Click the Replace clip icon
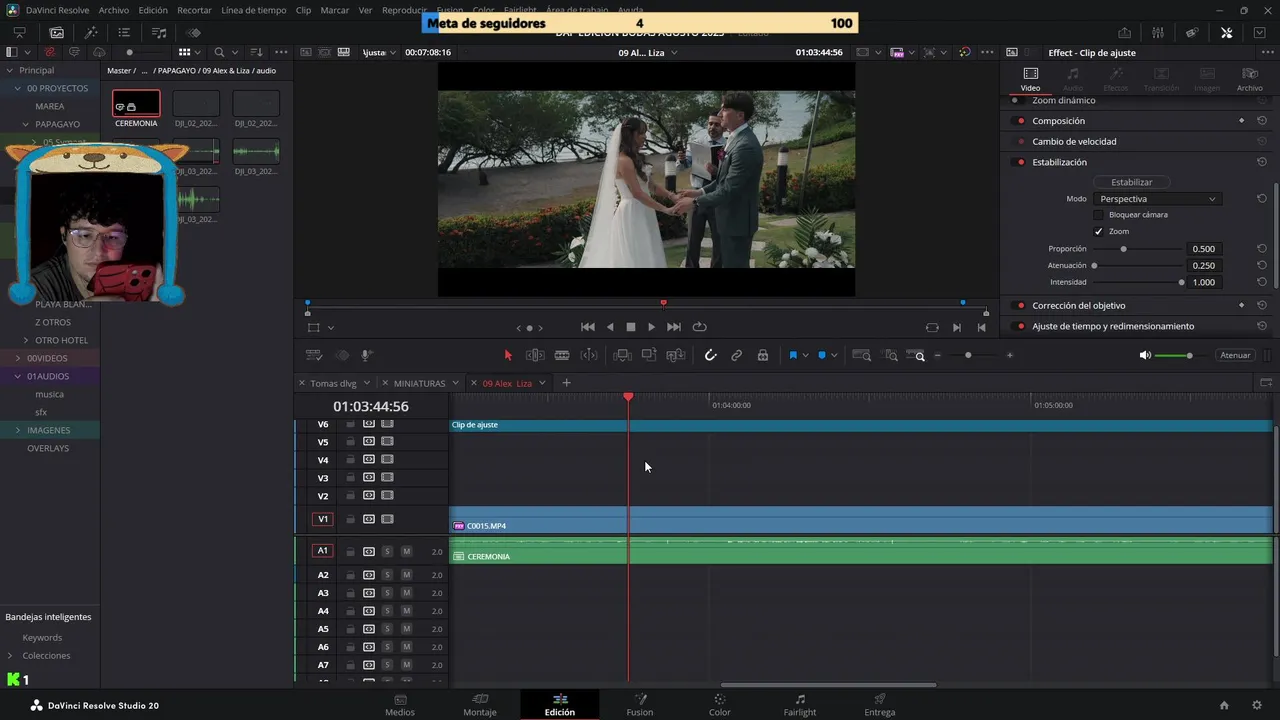The width and height of the screenshot is (1280, 720). [x=676, y=355]
